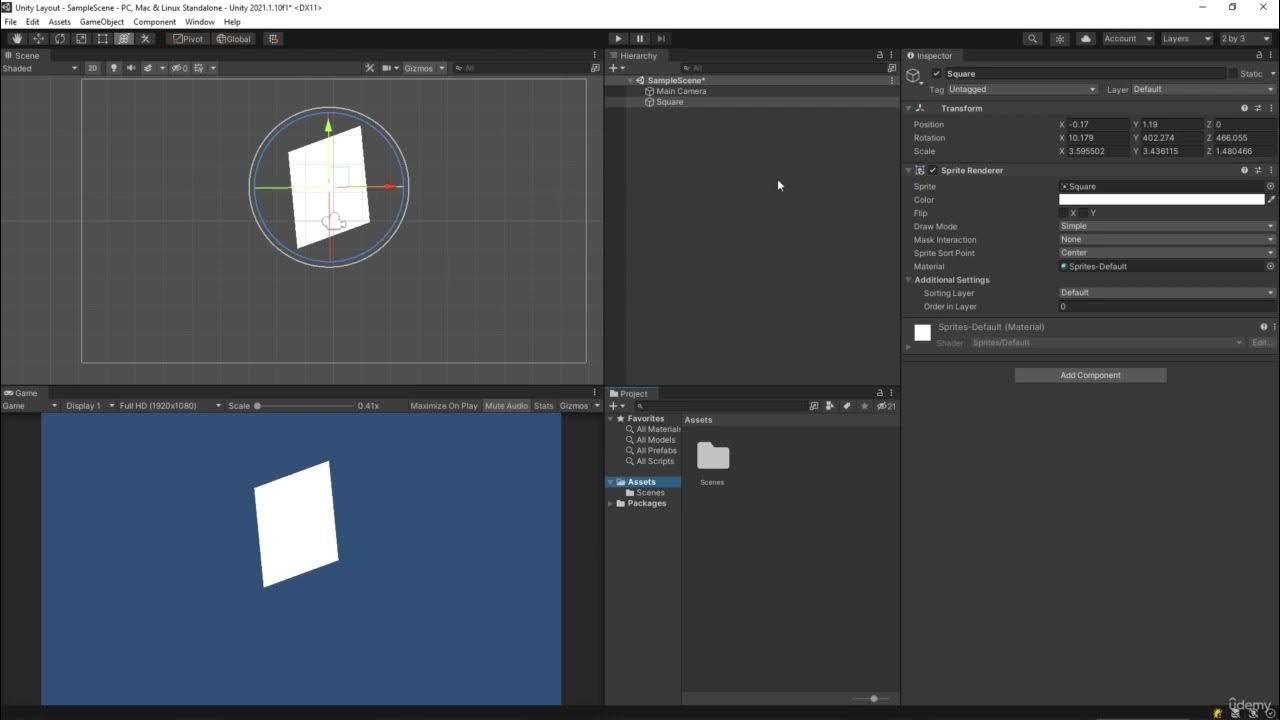The image size is (1280, 720).
Task: Open the Scenes folder thumbnail
Action: (713, 456)
